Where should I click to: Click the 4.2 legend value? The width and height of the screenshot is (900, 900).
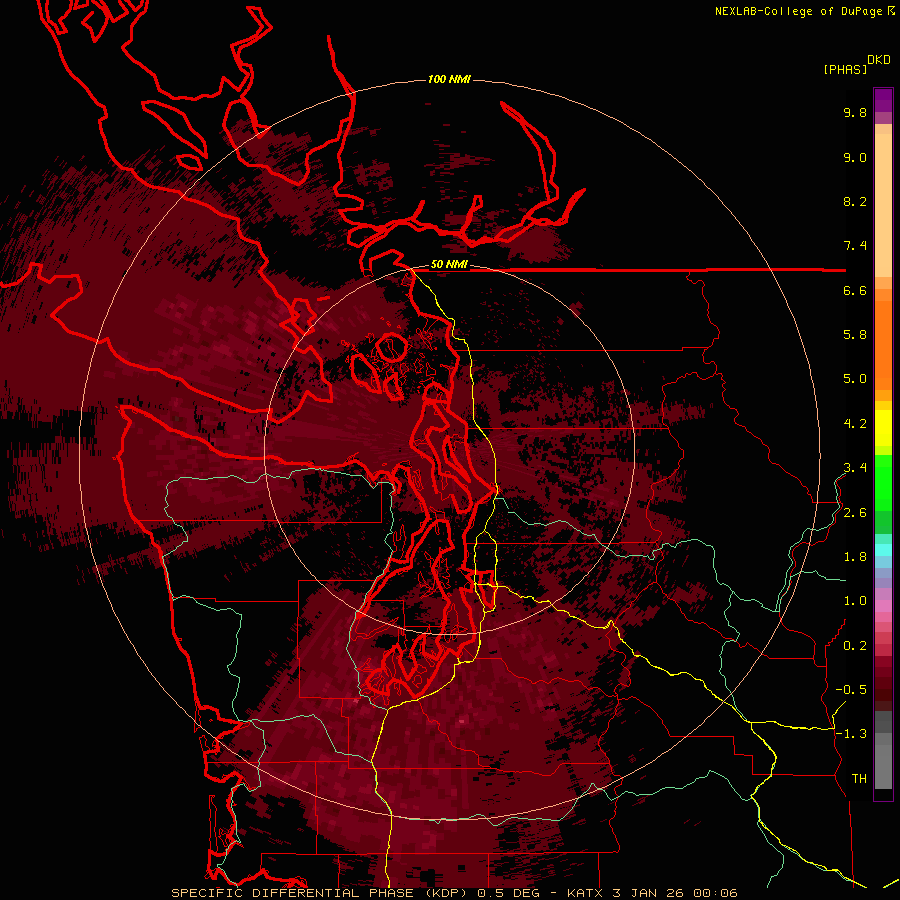point(855,424)
